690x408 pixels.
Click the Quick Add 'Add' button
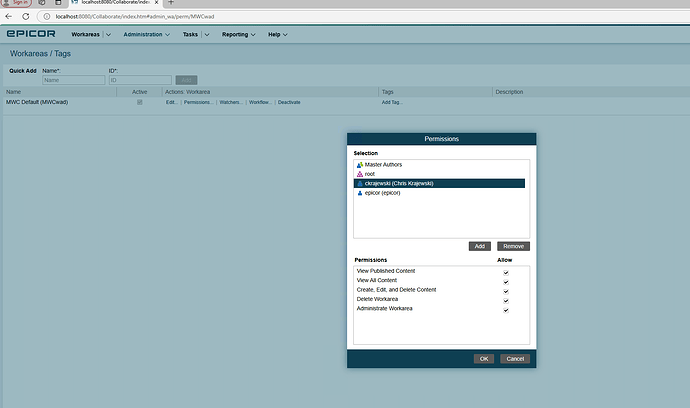pos(186,80)
